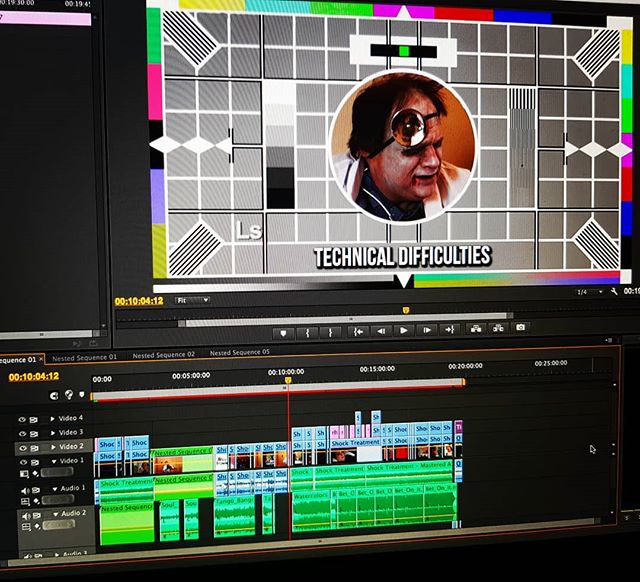The image size is (640, 582).
Task: Click the Add Marker button in transport controls
Action: (284, 332)
